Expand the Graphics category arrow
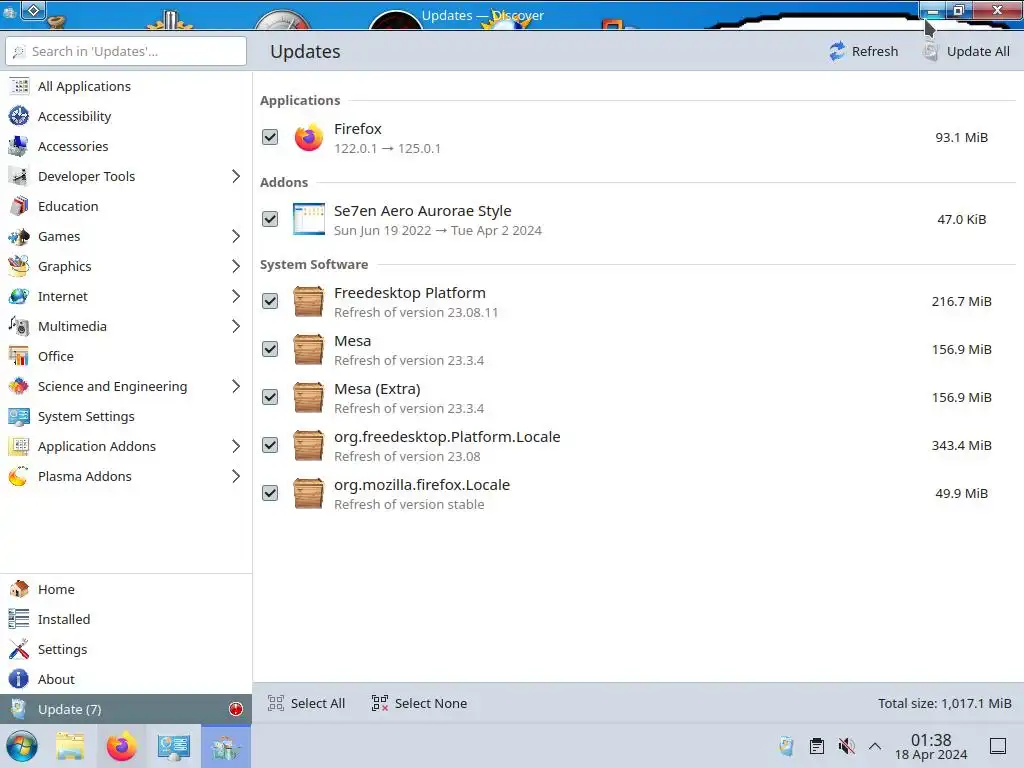1024x768 pixels. 236,266
